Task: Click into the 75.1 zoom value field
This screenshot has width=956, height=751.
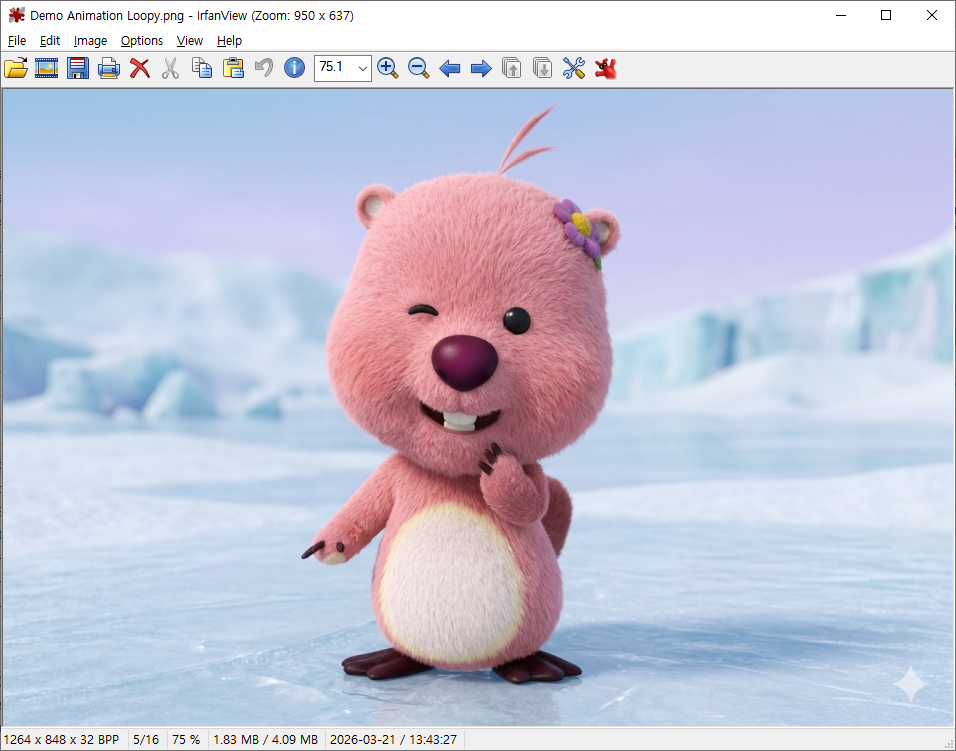Action: [335, 68]
